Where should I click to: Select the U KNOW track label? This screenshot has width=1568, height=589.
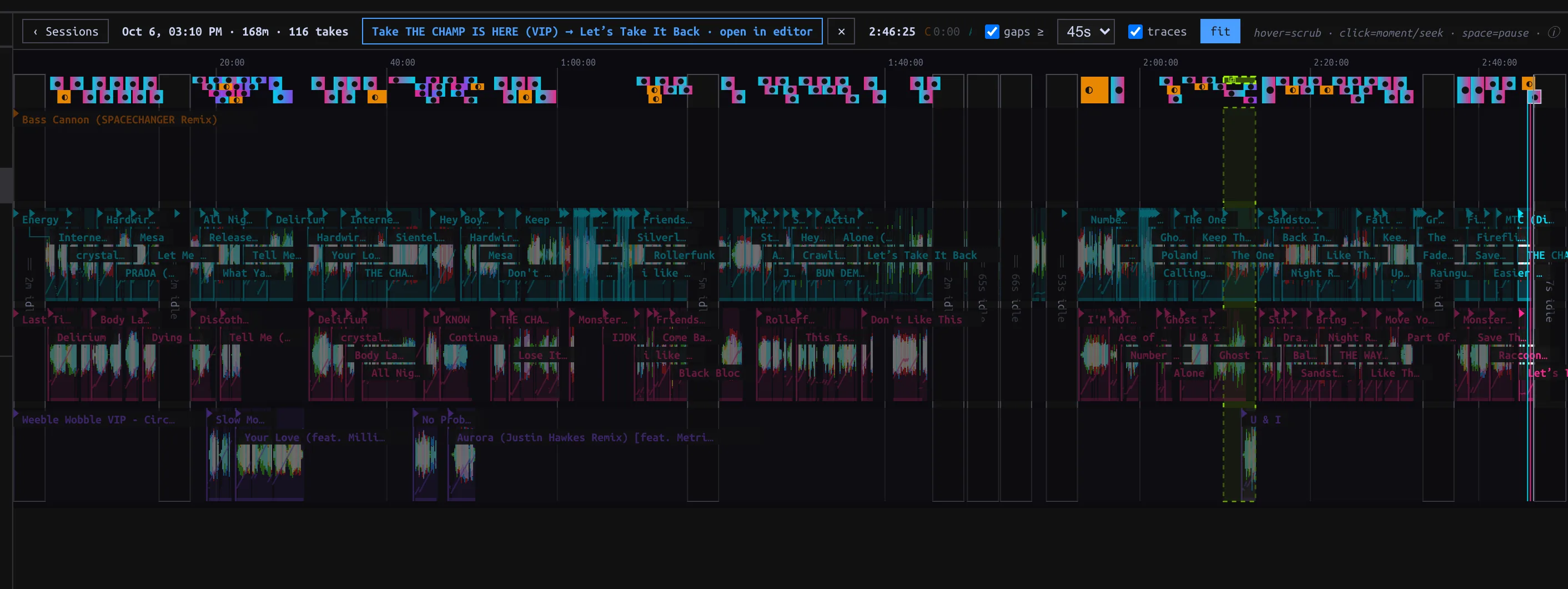[451, 320]
